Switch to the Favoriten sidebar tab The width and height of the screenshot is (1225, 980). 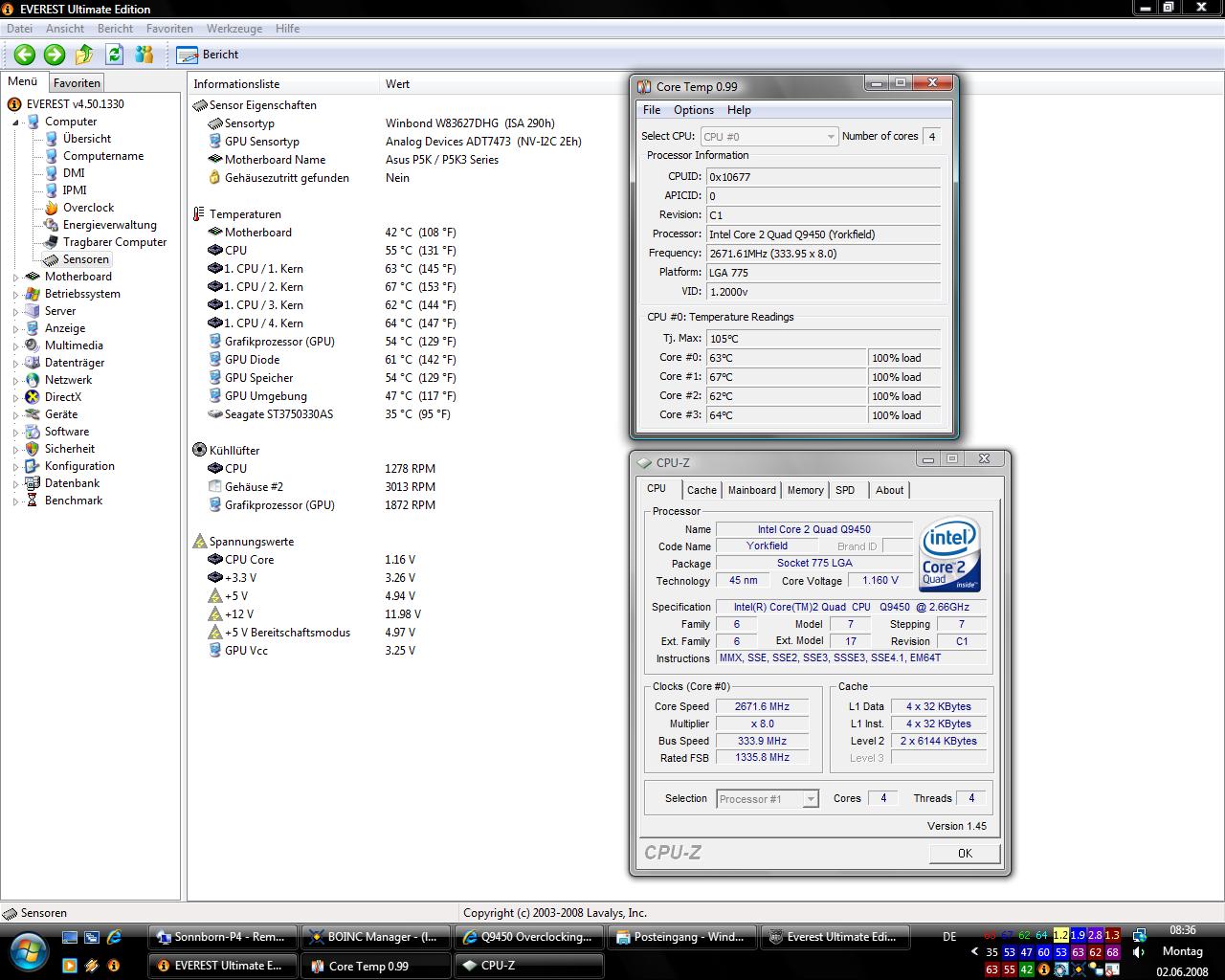pyautogui.click(x=77, y=83)
